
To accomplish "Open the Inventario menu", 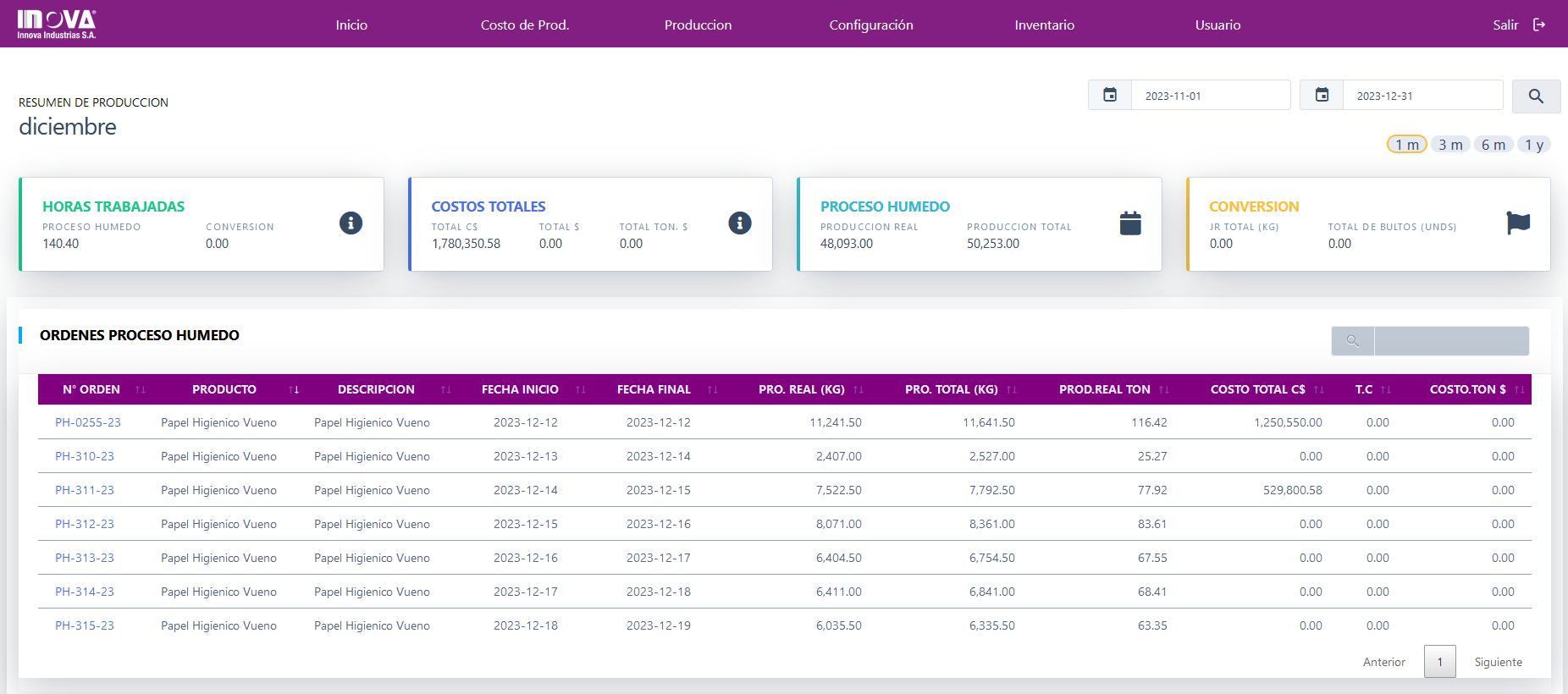I will (x=1044, y=25).
